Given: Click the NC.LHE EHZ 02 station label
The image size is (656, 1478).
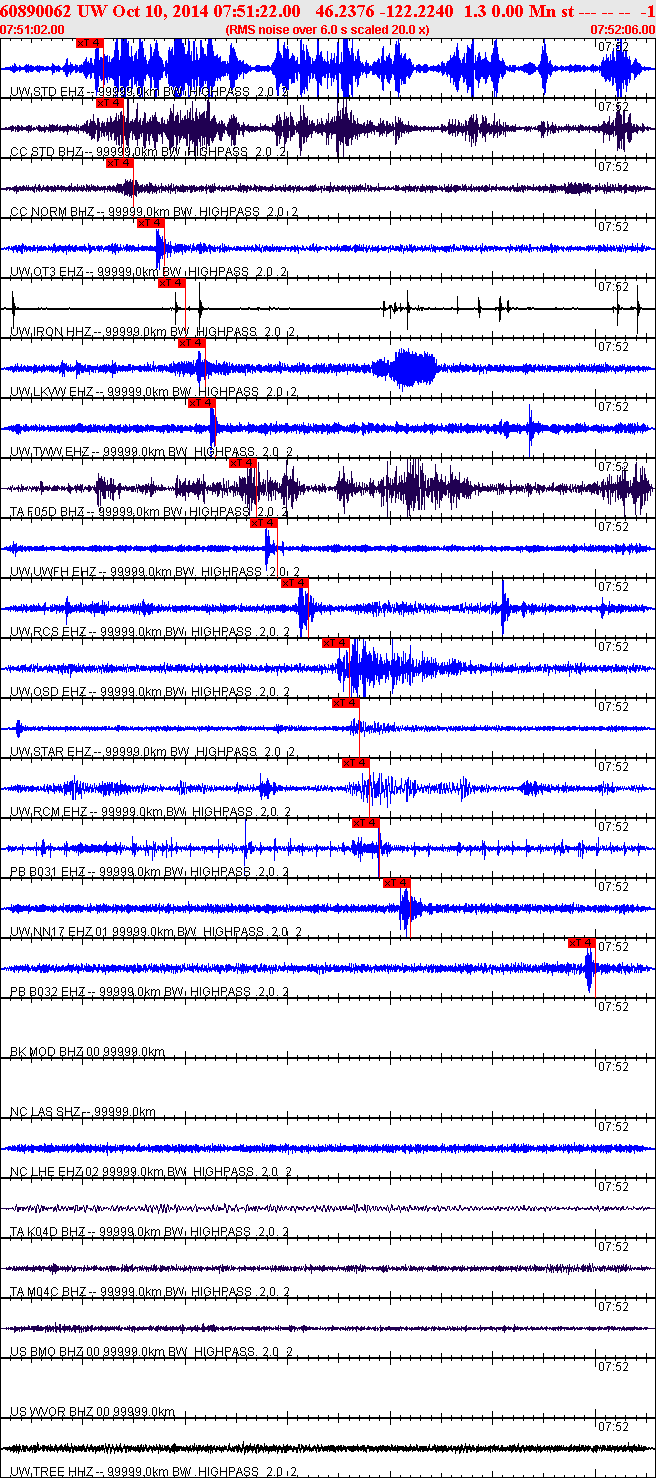Looking at the screenshot, I should click(56, 1172).
